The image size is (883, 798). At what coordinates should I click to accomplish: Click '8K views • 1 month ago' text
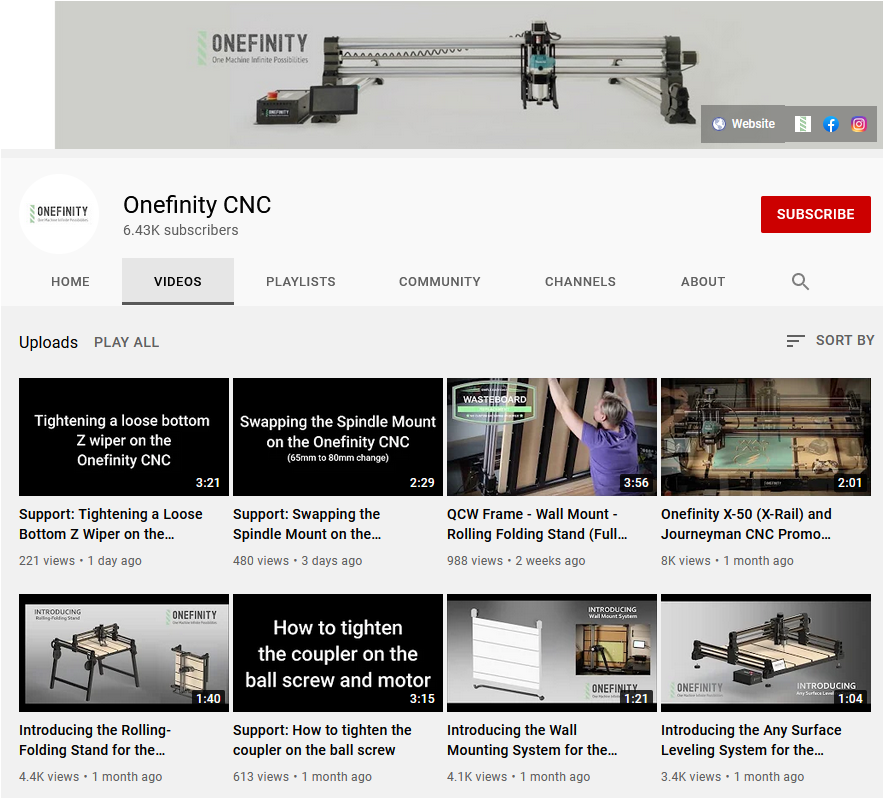(x=728, y=561)
